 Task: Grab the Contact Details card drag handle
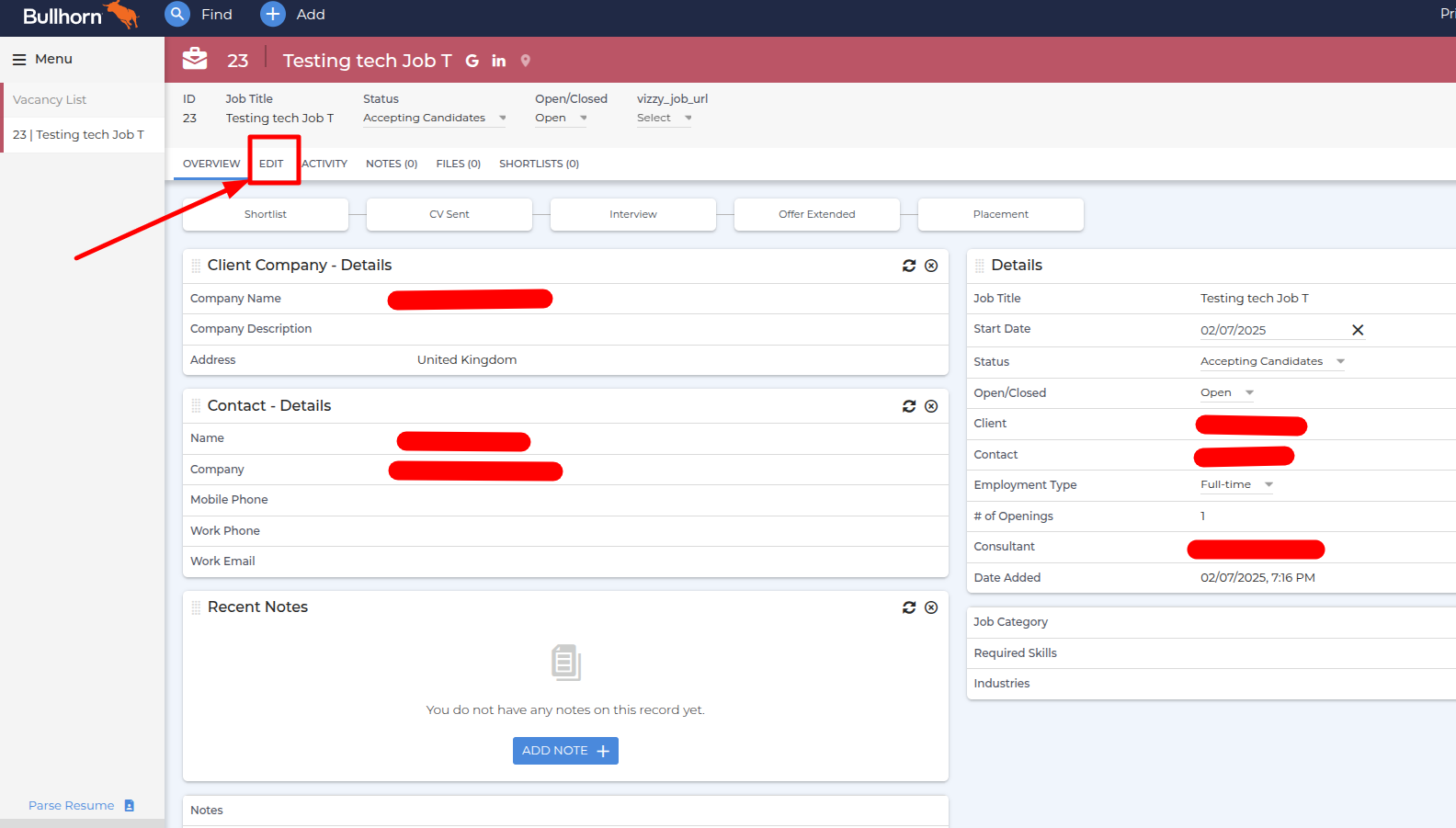(196, 406)
